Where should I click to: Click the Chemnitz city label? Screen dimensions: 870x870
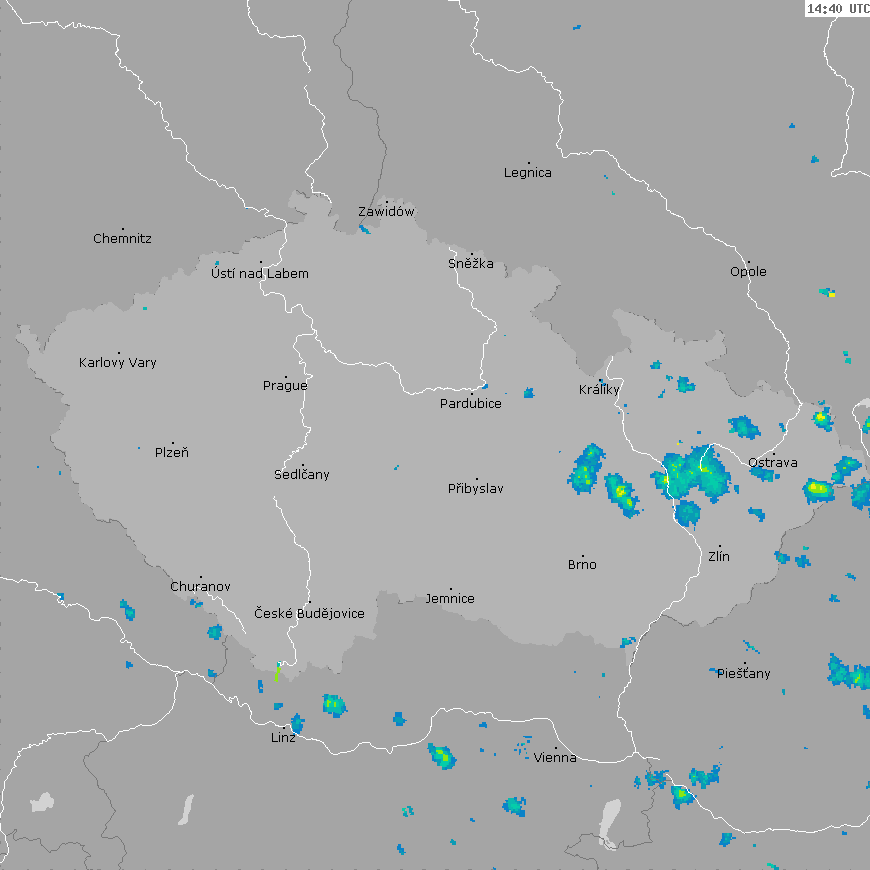tap(122, 239)
